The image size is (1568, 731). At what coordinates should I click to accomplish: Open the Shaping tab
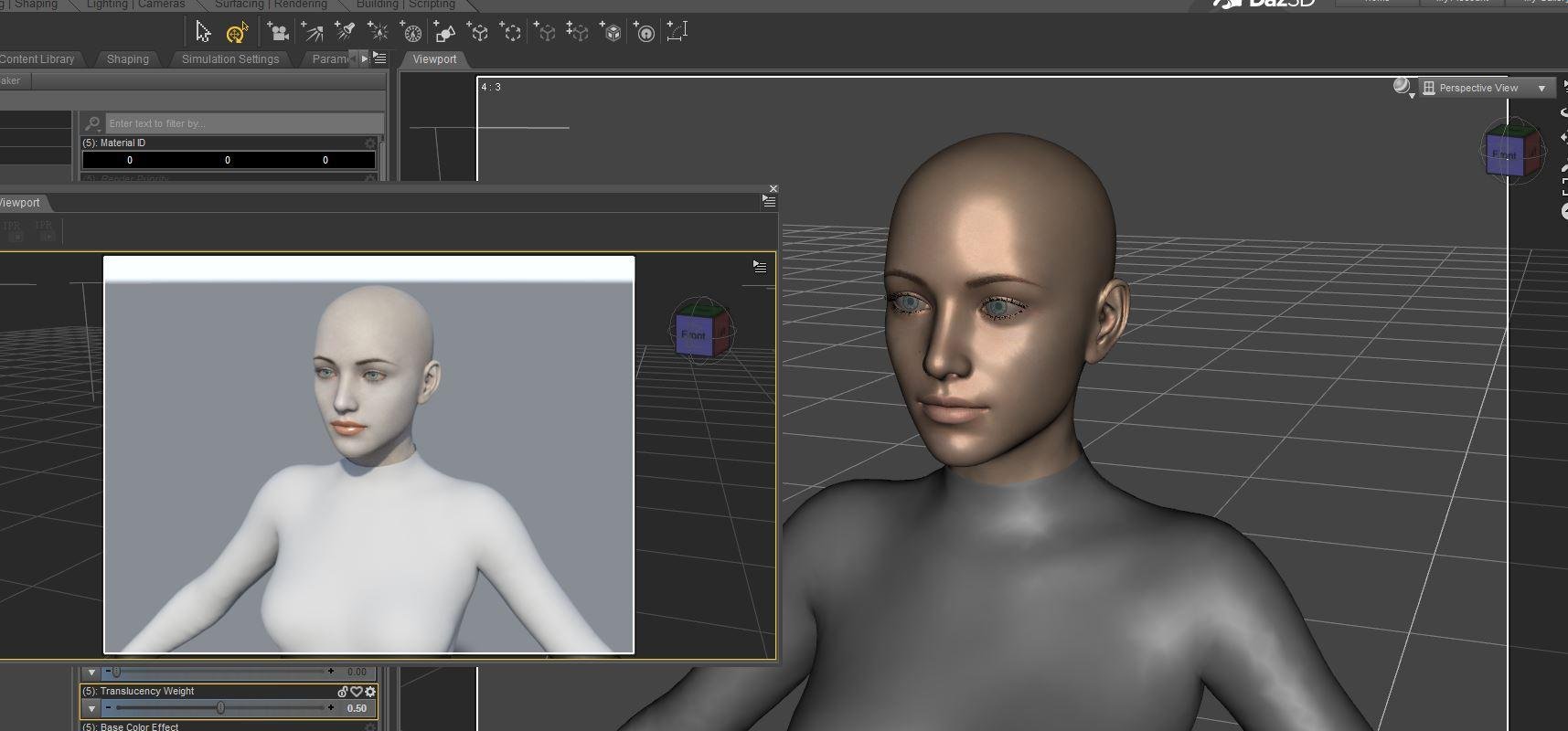[x=127, y=59]
